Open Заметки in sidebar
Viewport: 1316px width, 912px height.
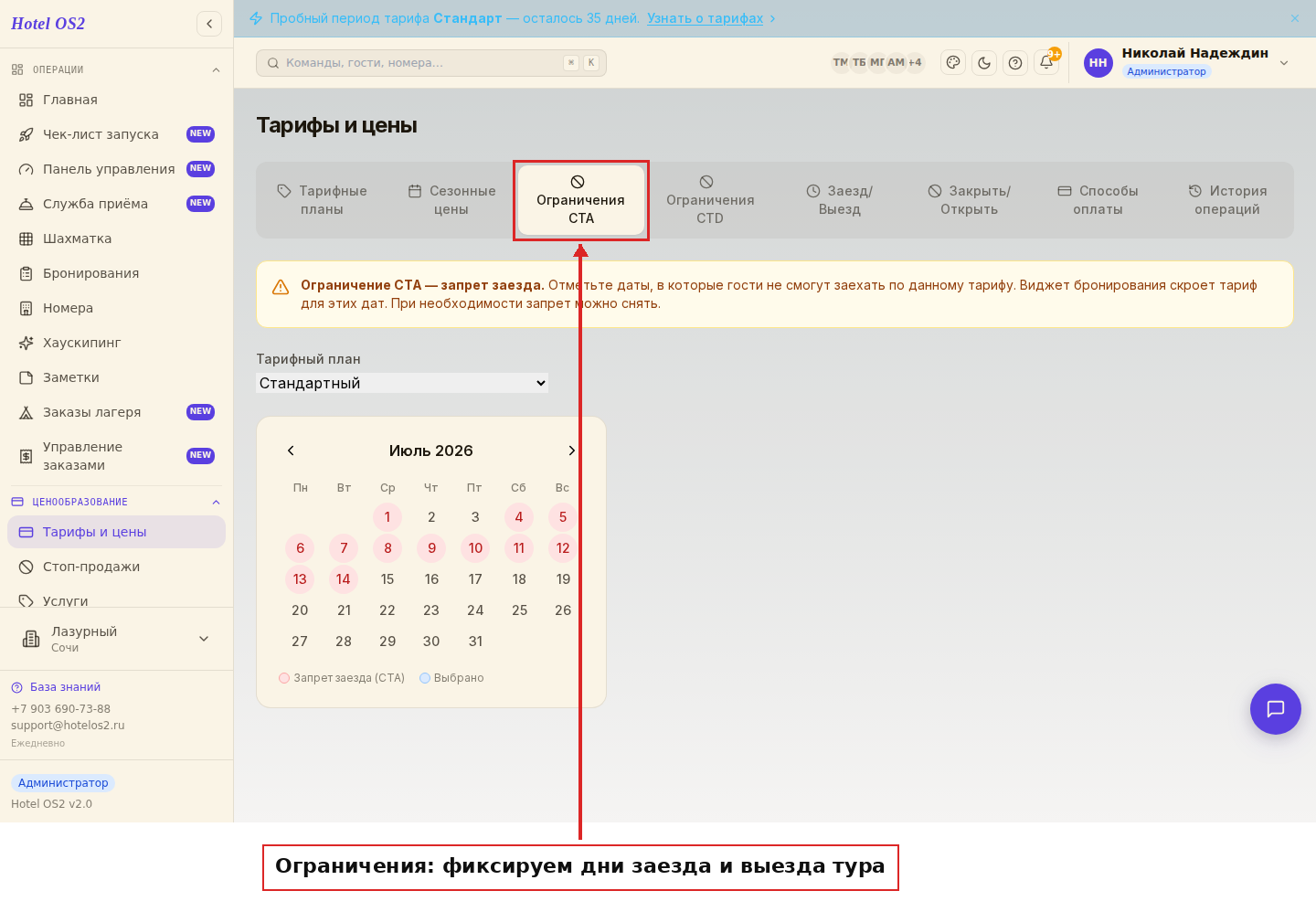point(116,377)
